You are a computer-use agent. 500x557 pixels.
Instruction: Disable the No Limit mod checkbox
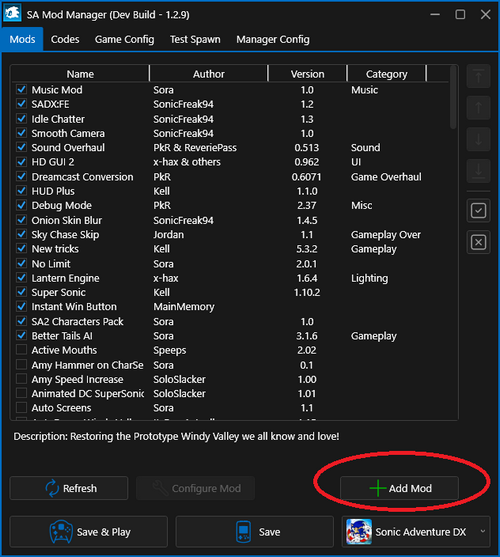21,264
